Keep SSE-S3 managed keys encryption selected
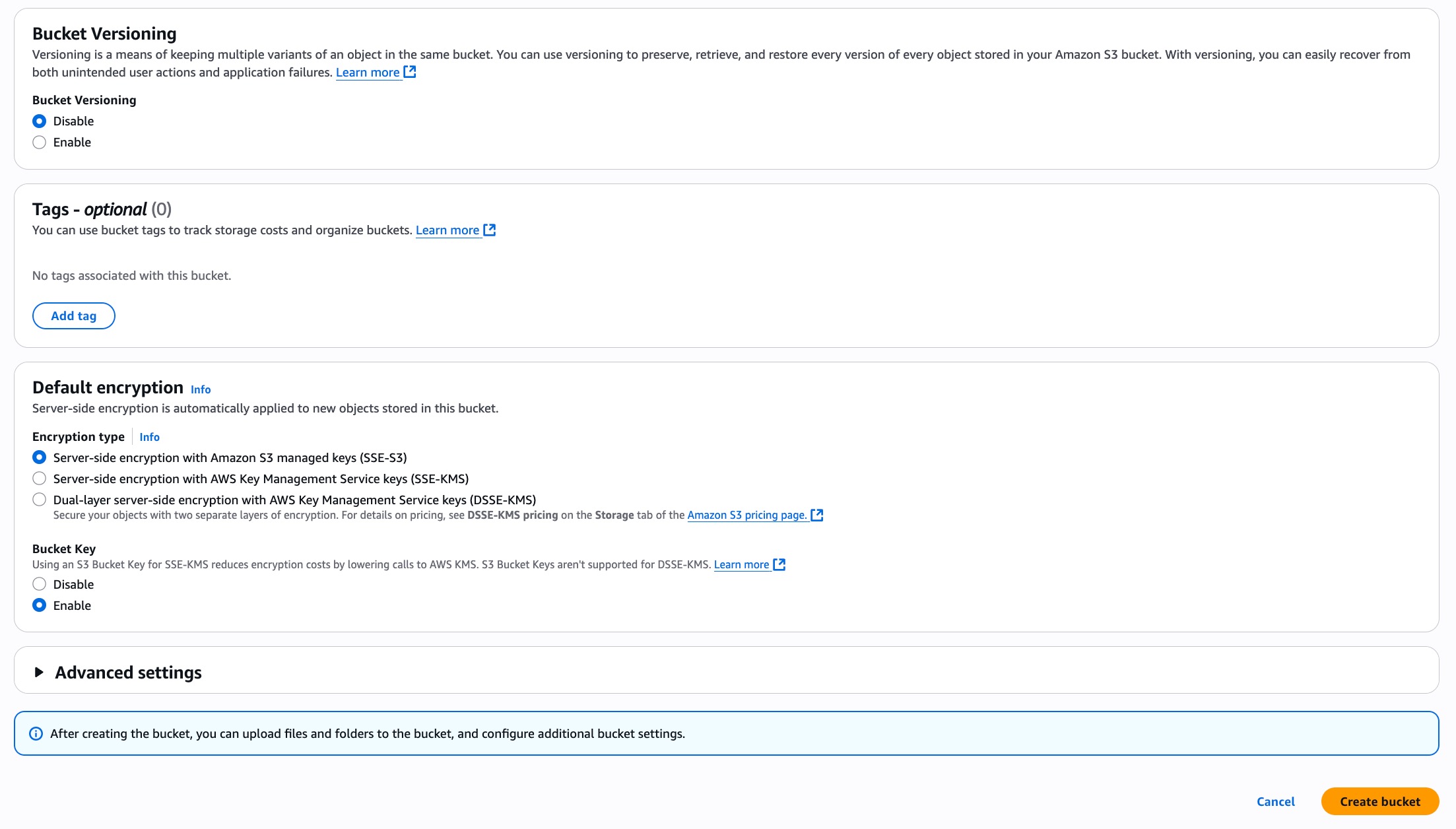The height and width of the screenshot is (829, 1456). [x=39, y=457]
